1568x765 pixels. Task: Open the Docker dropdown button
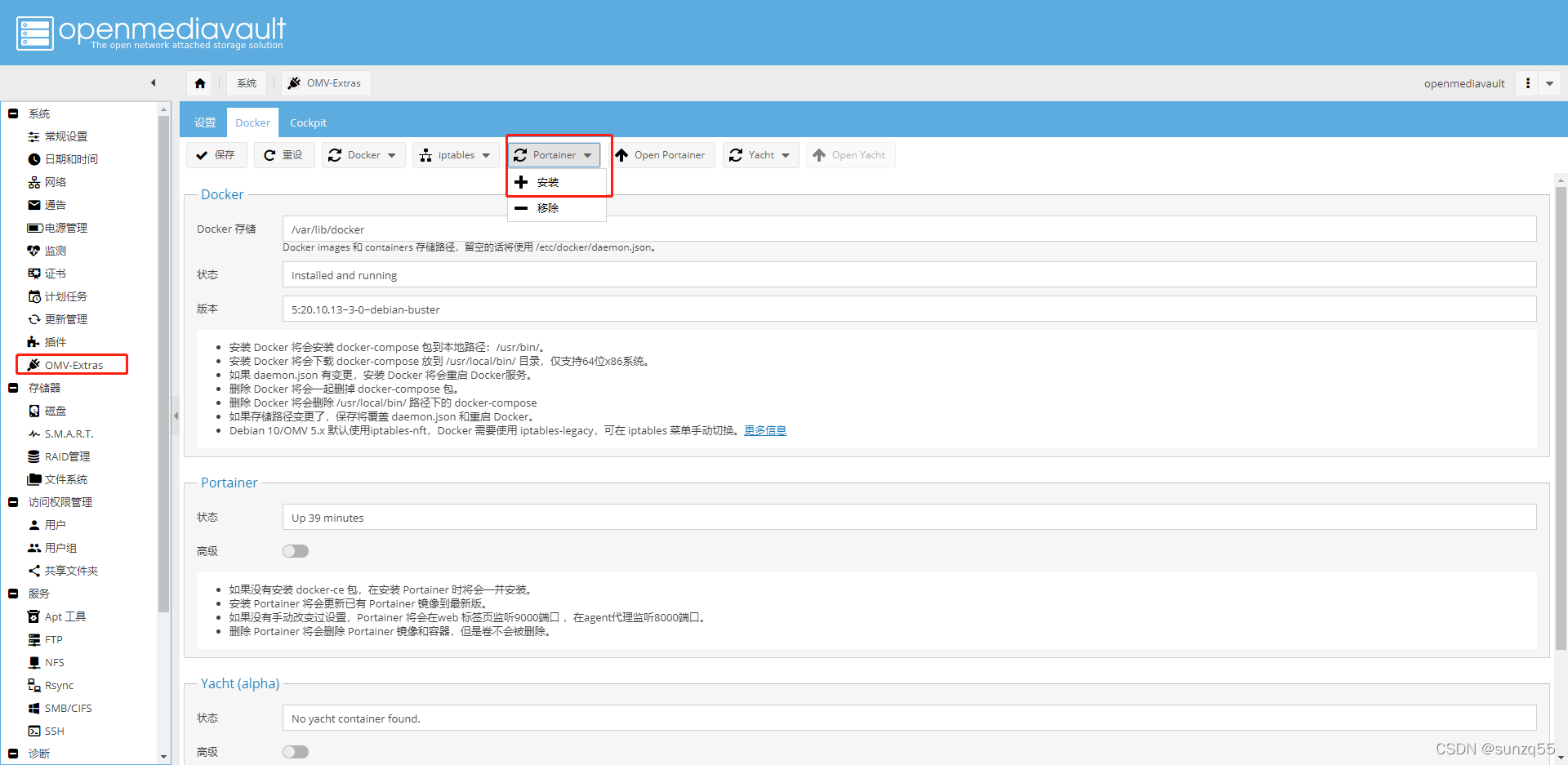[363, 155]
